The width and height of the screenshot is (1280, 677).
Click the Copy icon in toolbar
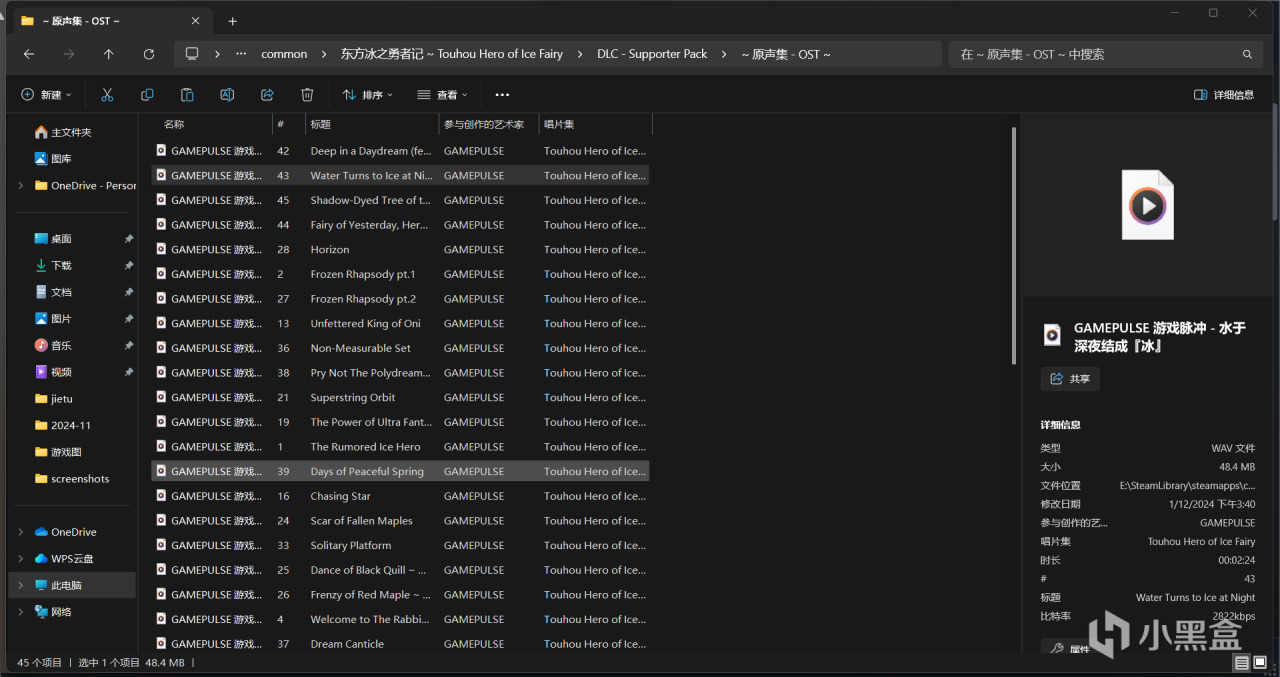click(147, 95)
